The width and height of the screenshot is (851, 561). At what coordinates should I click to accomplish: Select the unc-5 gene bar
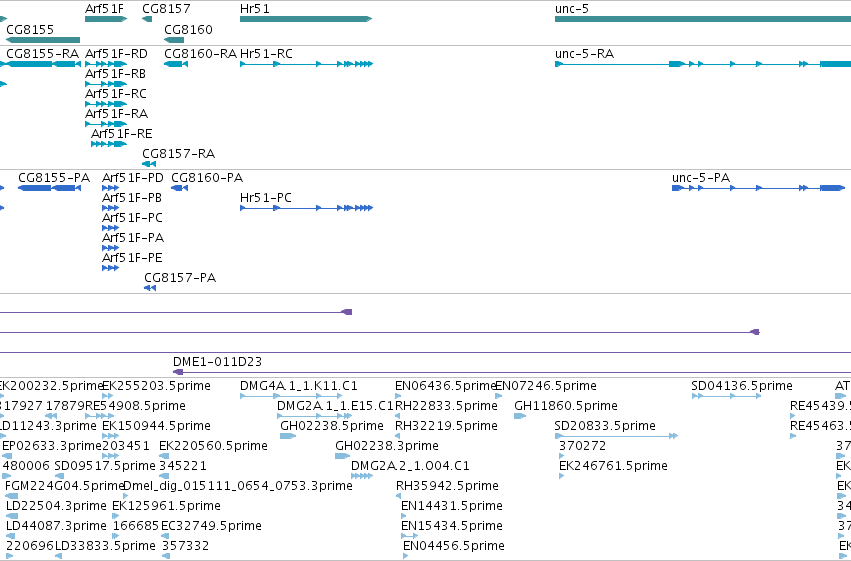tap(703, 19)
